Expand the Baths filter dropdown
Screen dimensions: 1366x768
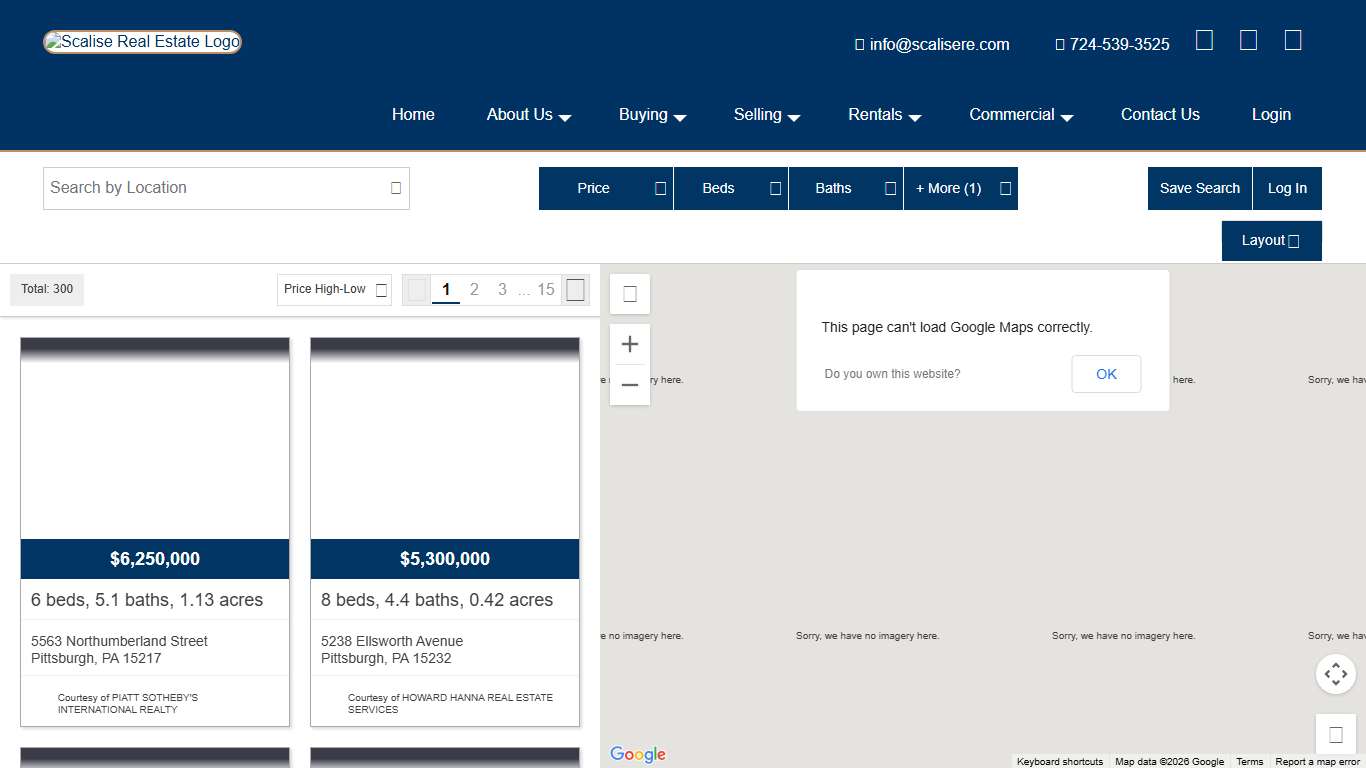[x=845, y=188]
